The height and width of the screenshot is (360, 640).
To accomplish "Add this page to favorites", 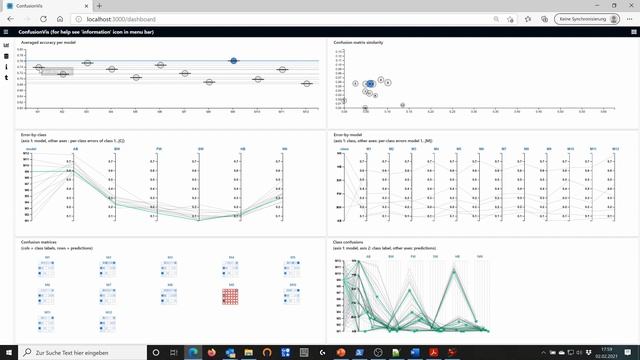I will [x=510, y=19].
